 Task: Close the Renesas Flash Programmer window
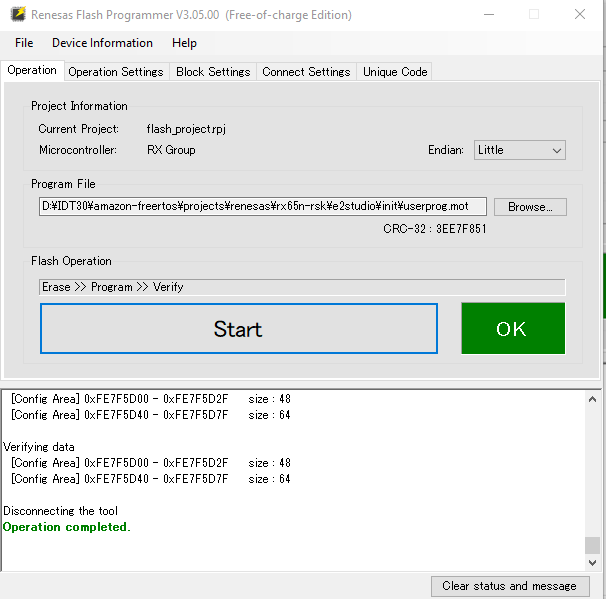(580, 15)
